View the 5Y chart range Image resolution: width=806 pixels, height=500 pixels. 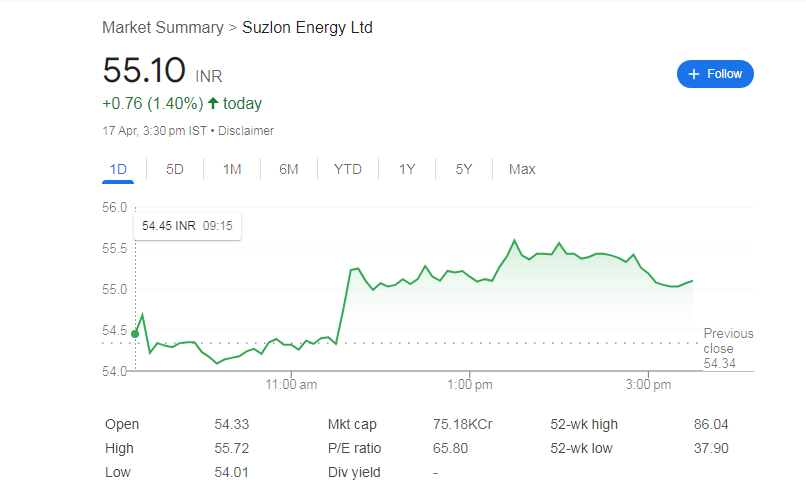coord(463,169)
